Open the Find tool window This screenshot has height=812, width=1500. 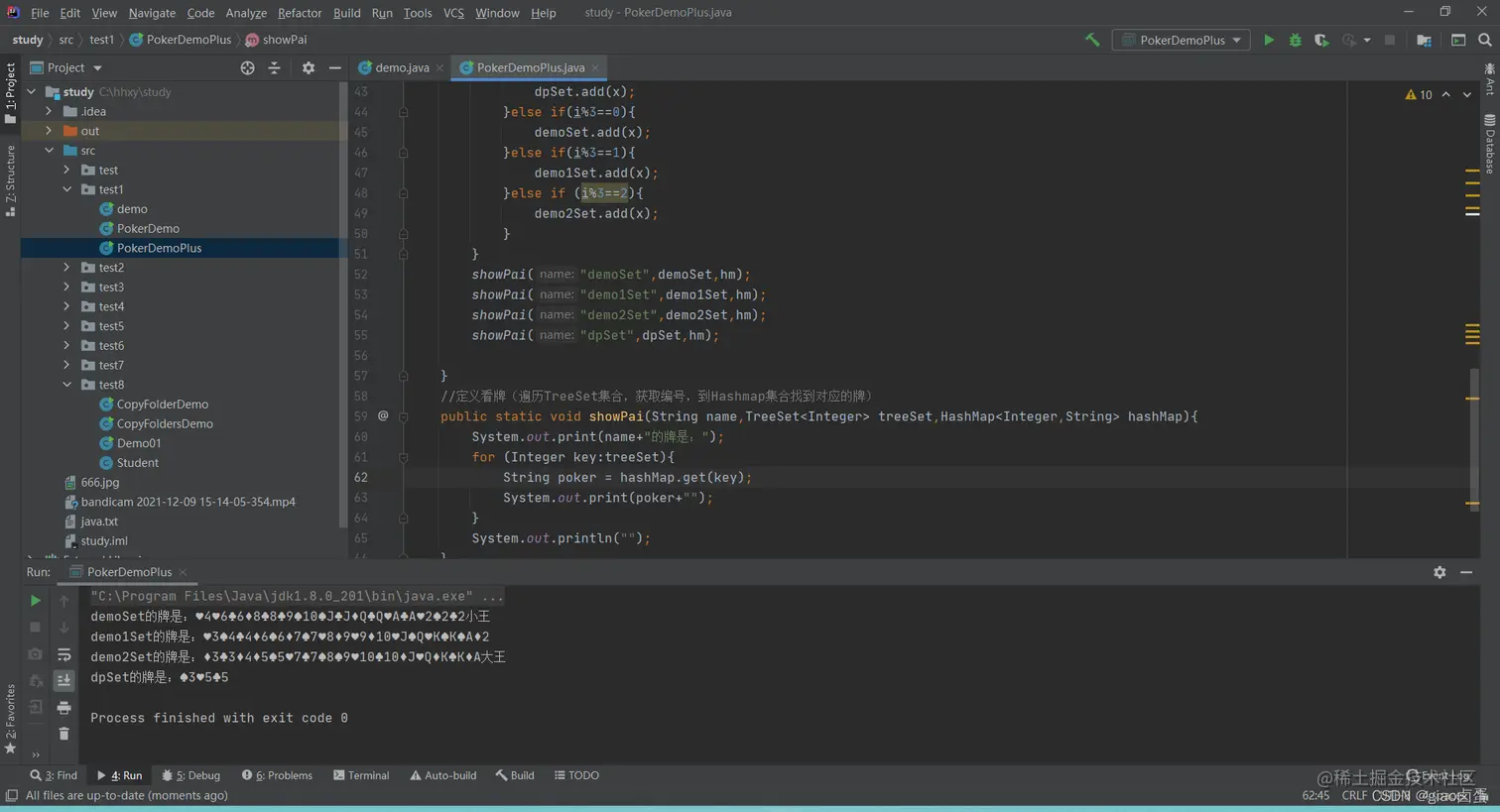[54, 775]
